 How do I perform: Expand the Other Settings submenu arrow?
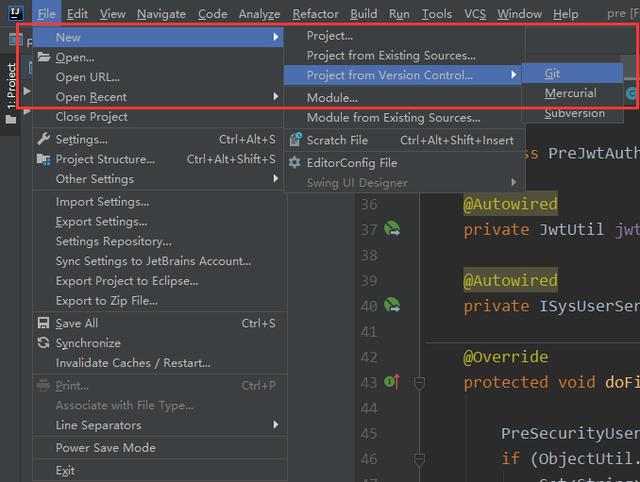click(276, 178)
